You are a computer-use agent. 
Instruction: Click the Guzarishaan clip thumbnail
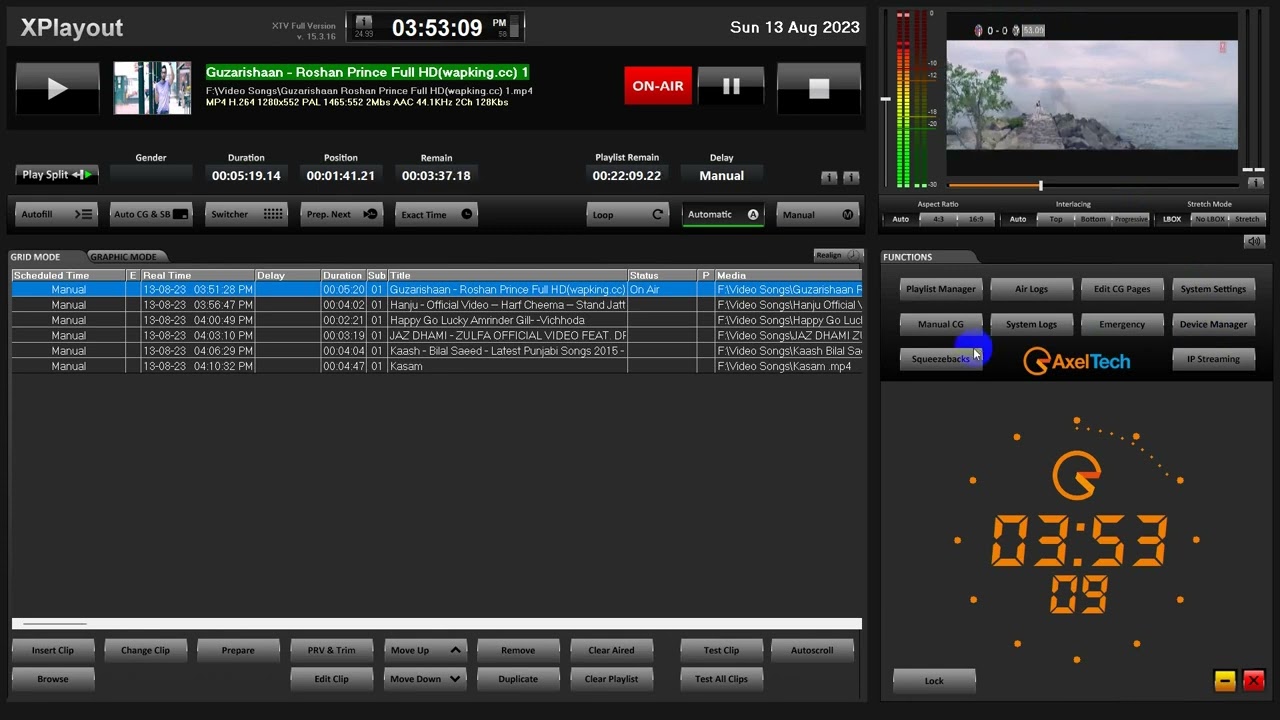click(x=152, y=88)
